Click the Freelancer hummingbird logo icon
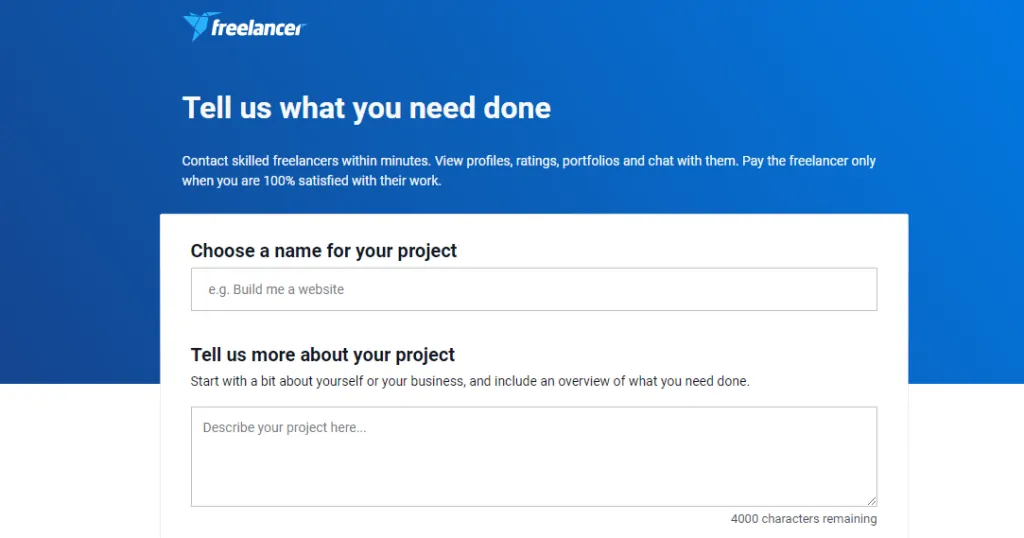Screen dimensions: 1024x538 [x=196, y=27]
